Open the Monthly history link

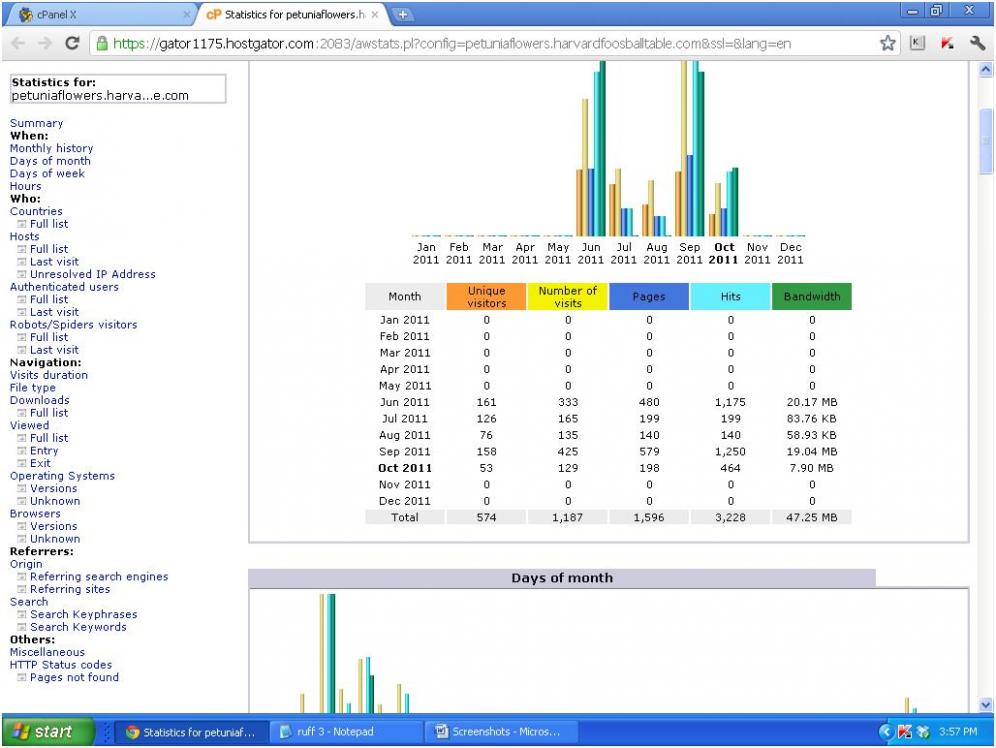[x=51, y=148]
